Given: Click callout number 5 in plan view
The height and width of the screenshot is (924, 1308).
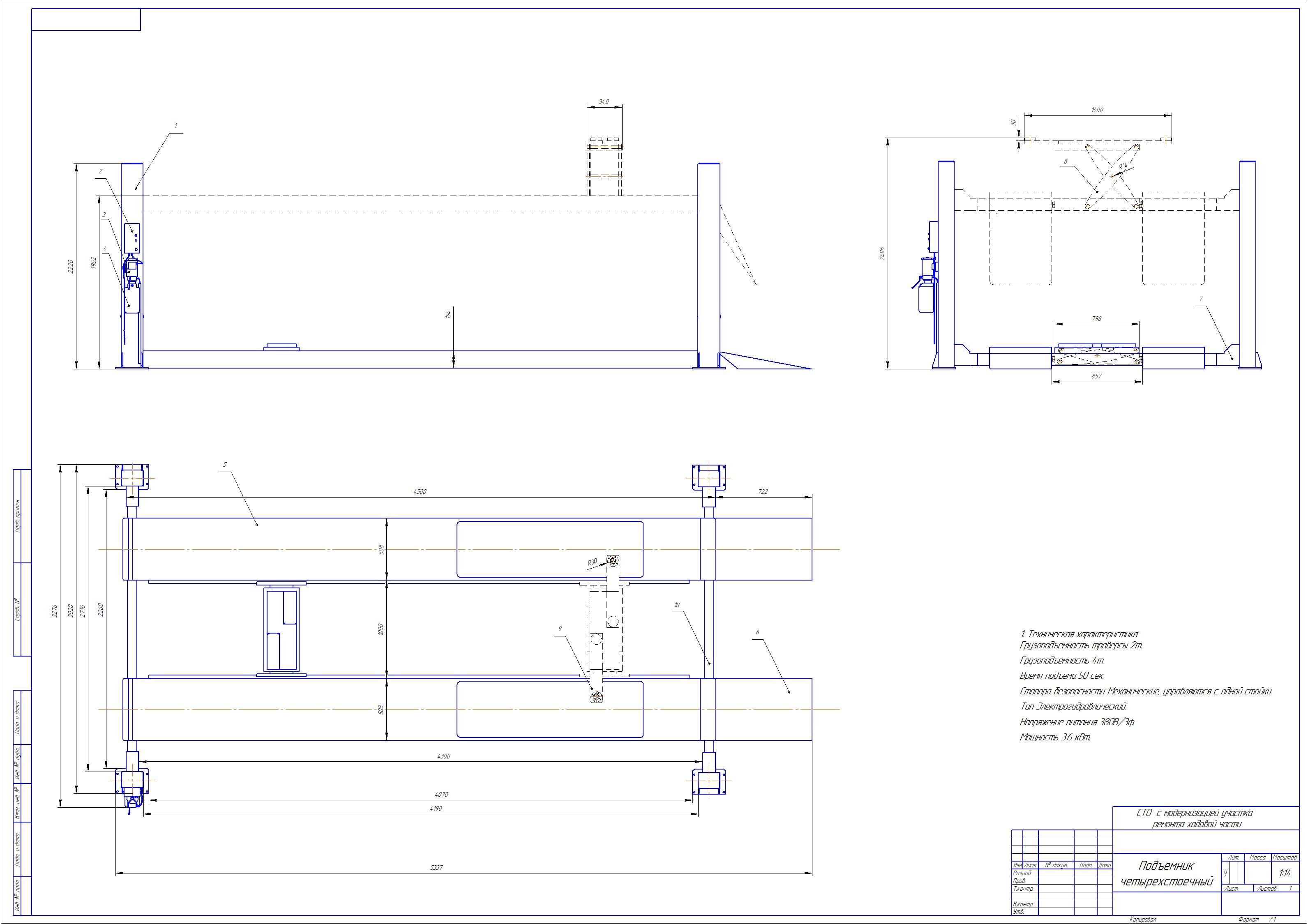Looking at the screenshot, I should 224,465.
